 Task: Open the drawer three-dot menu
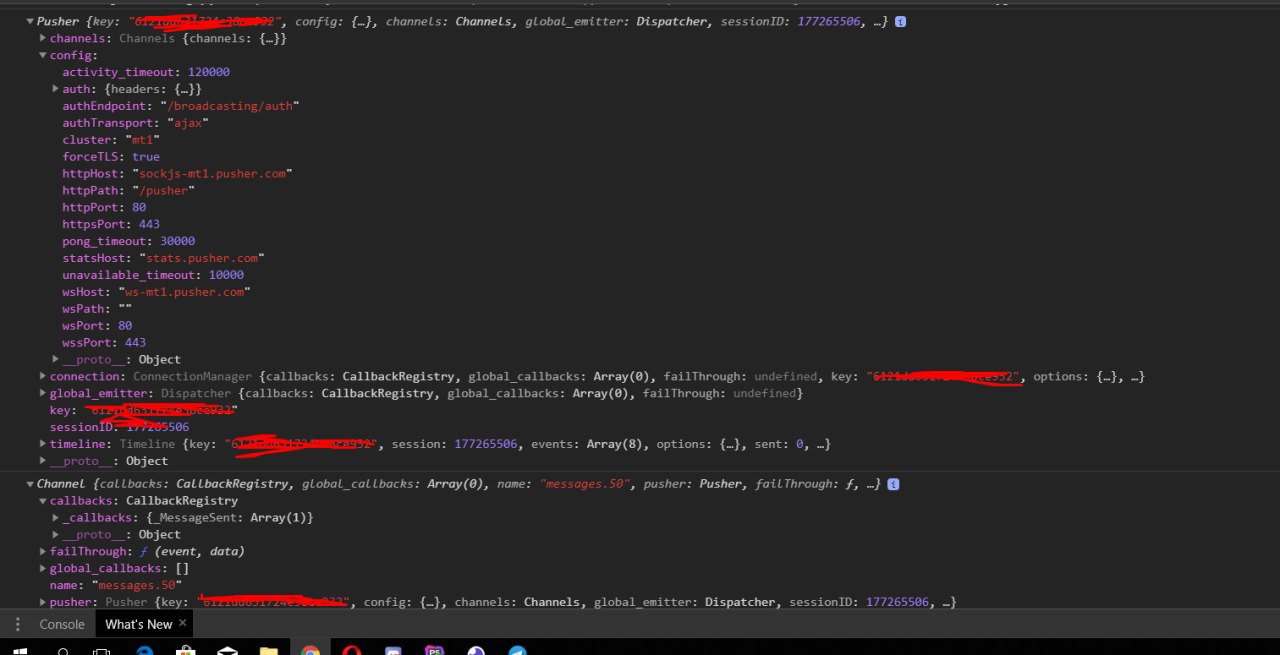point(17,624)
